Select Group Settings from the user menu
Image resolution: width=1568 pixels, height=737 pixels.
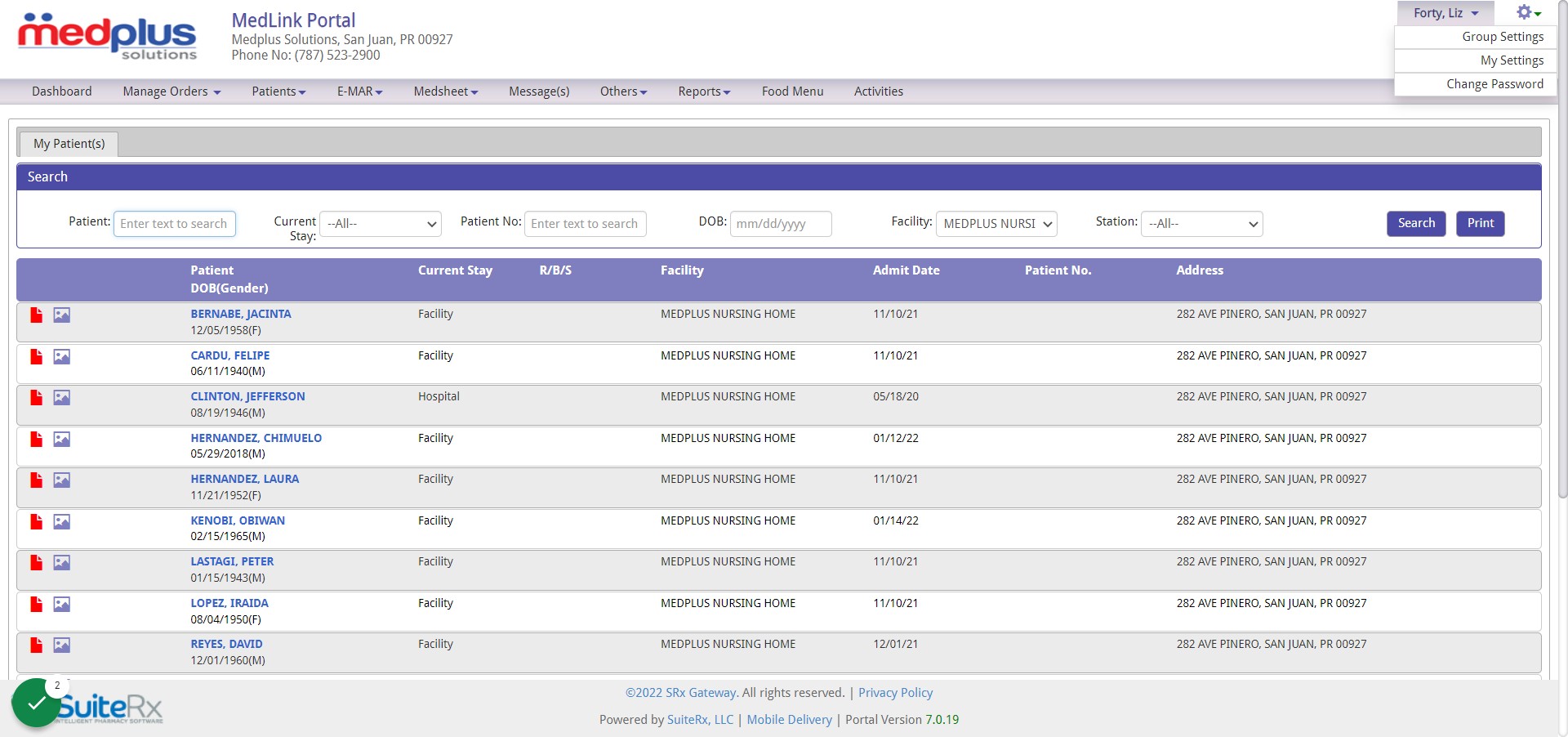click(x=1476, y=37)
